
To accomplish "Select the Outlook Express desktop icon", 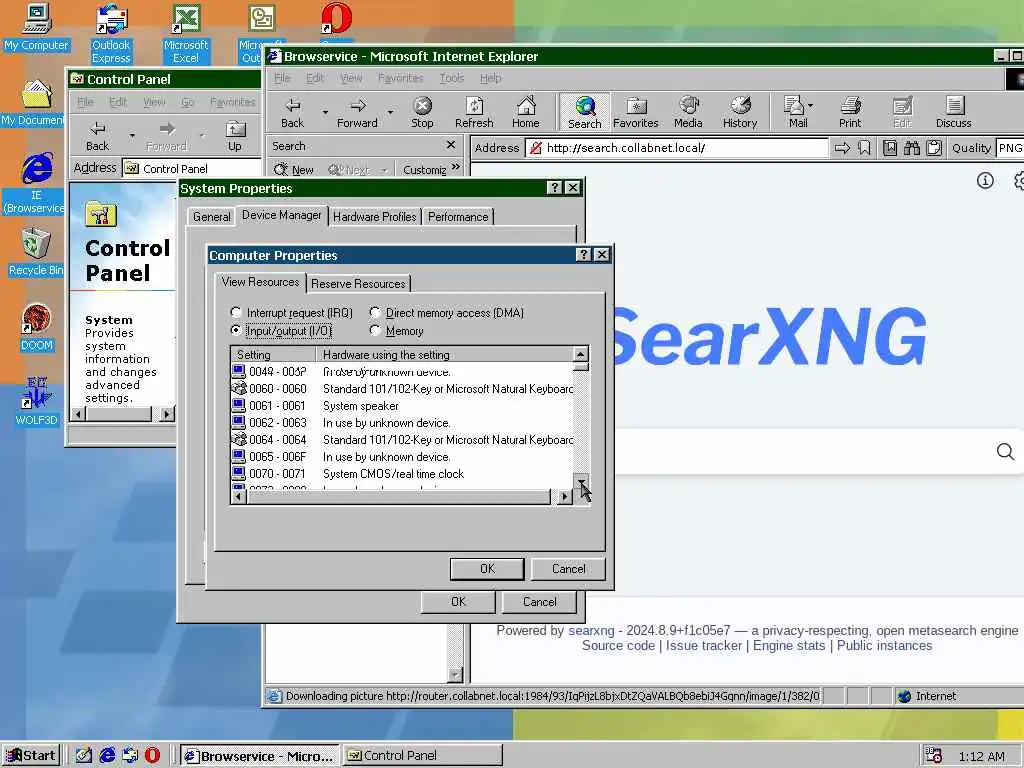I will [x=111, y=34].
